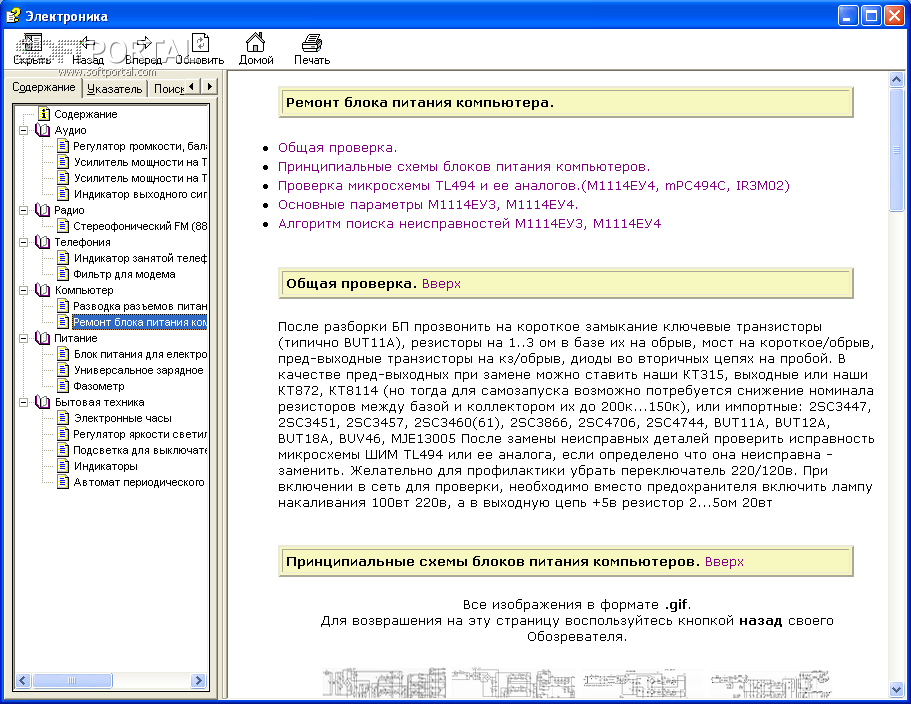Maximize the Электроника window
Screen dimensions: 911x704
click(871, 16)
